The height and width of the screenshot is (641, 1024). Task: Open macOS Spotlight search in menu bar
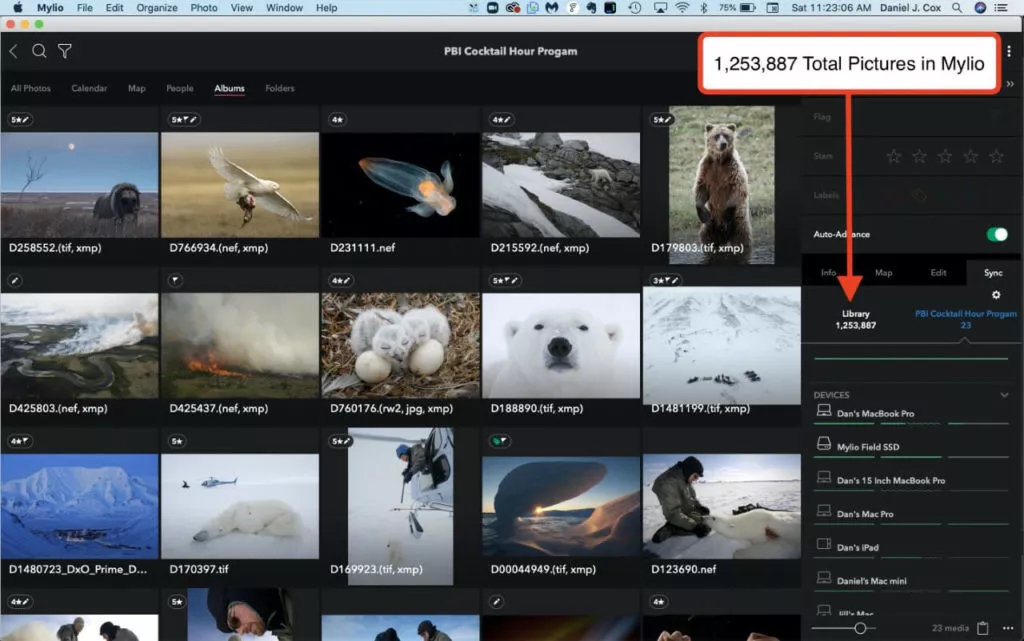click(x=957, y=8)
